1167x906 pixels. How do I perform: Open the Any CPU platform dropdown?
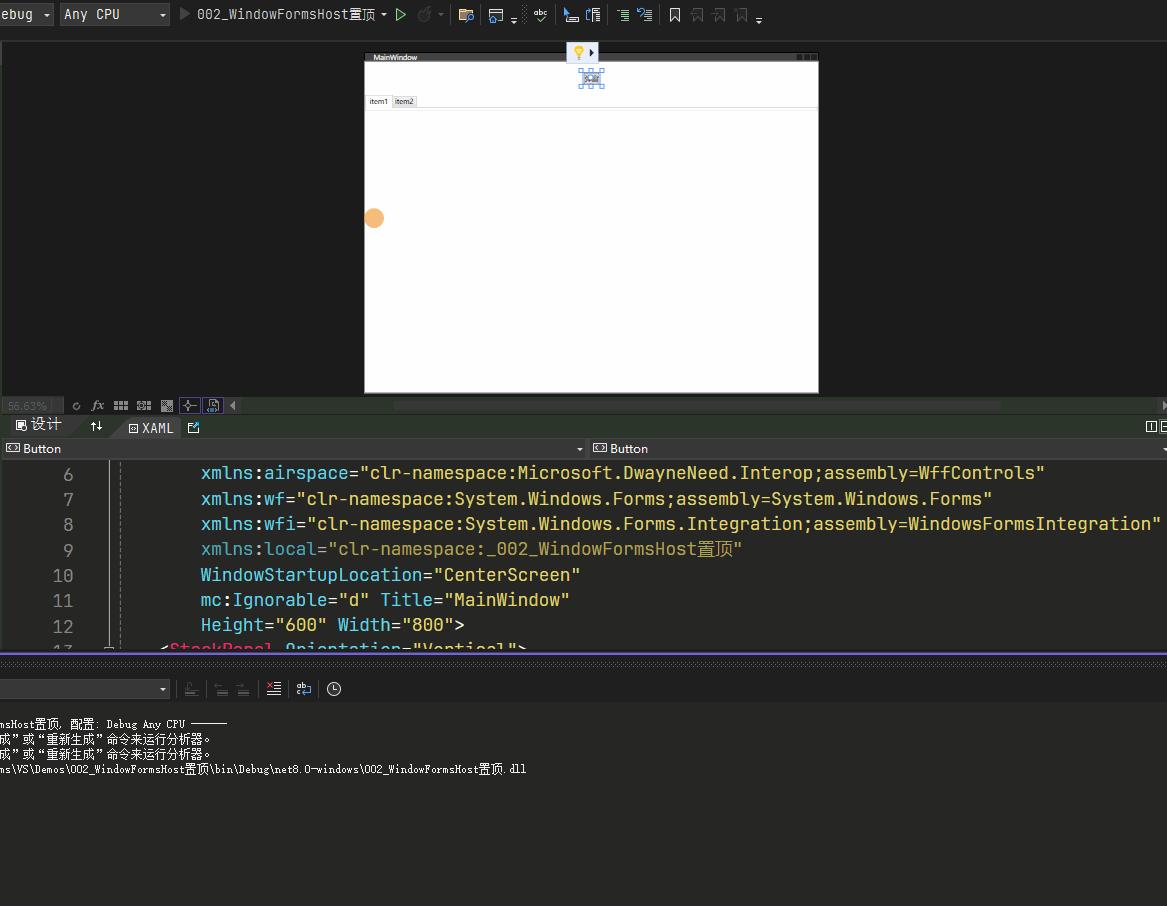tap(113, 14)
